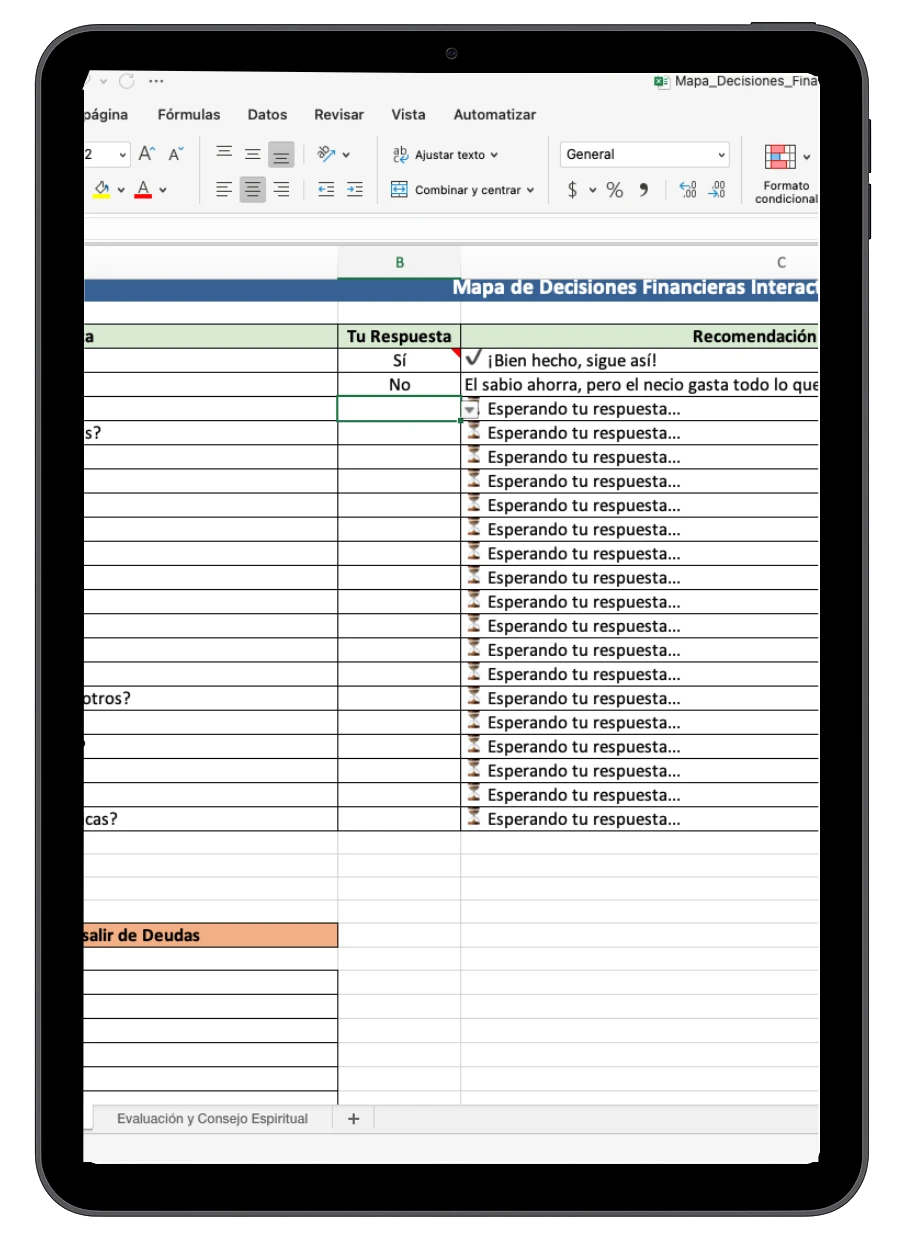
Task: Click the Excel file icon in title bar
Action: (661, 82)
